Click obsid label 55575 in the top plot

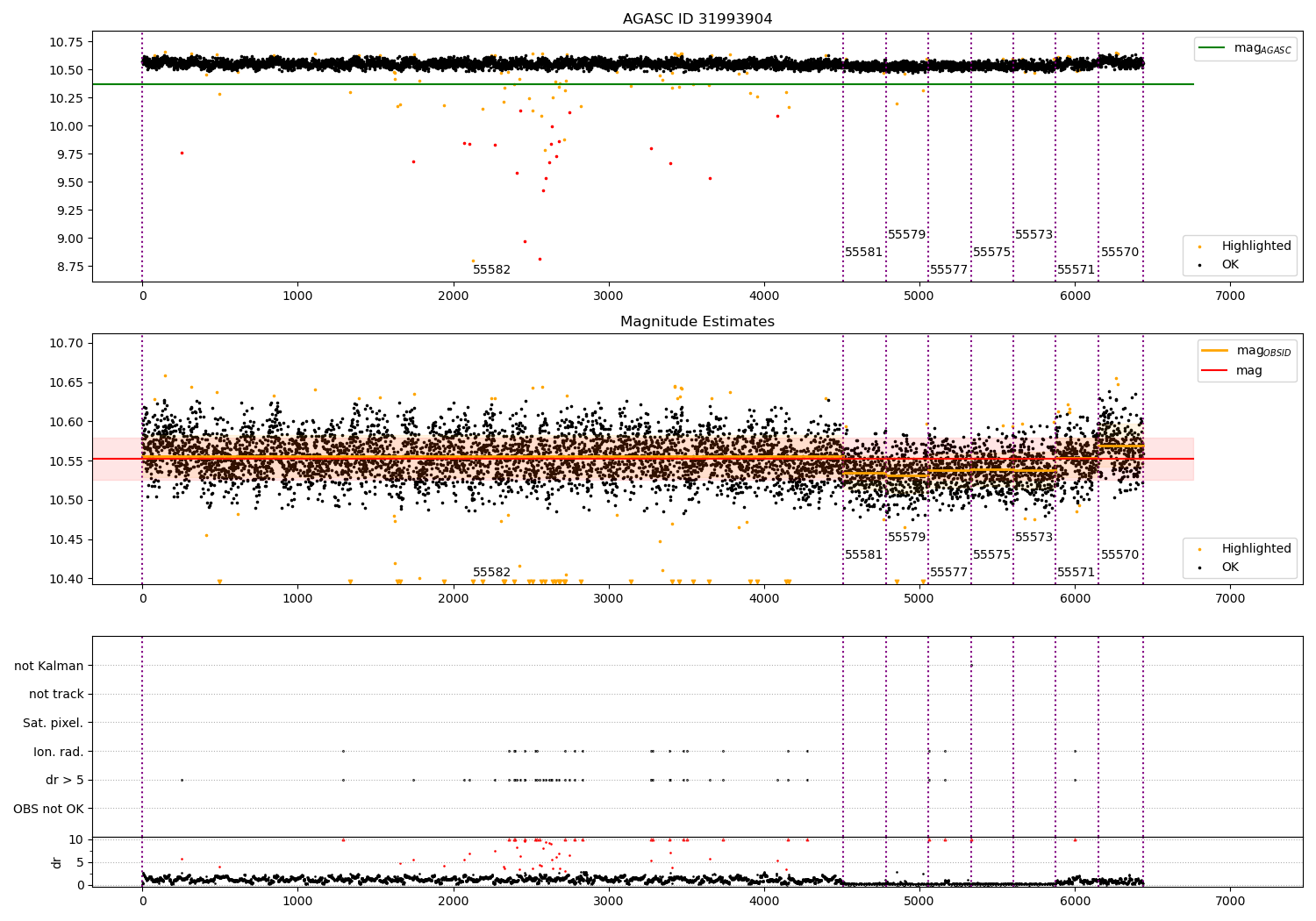(x=992, y=252)
